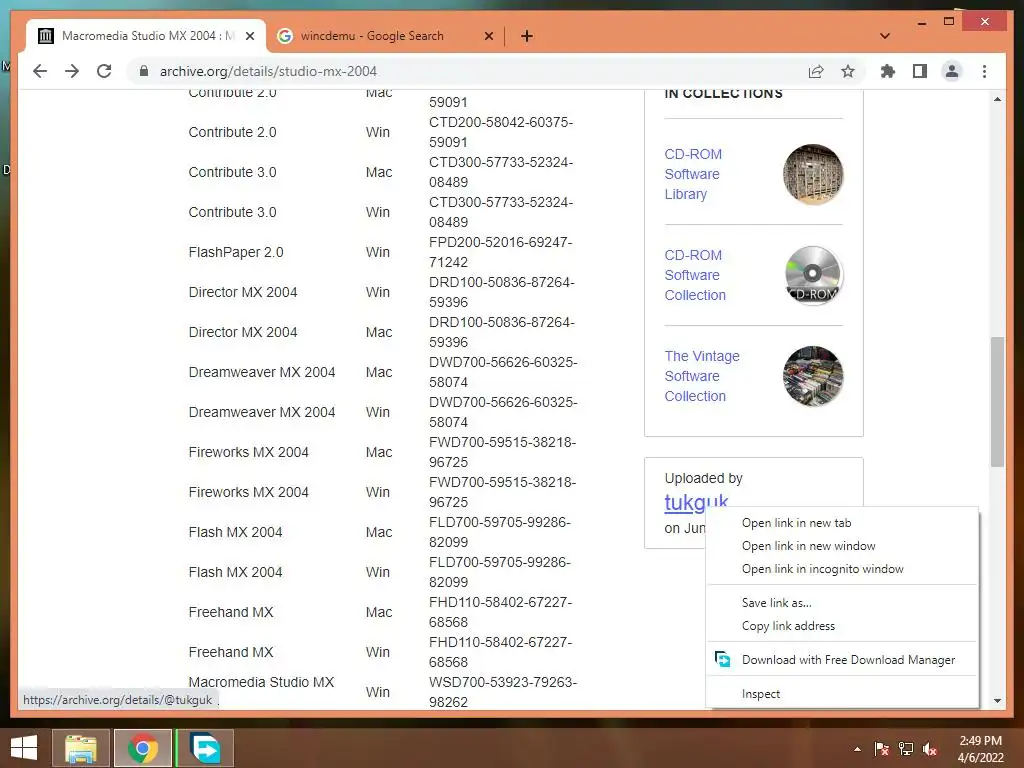The height and width of the screenshot is (768, 1024).
Task: Open the network status tray icon
Action: [906, 749]
